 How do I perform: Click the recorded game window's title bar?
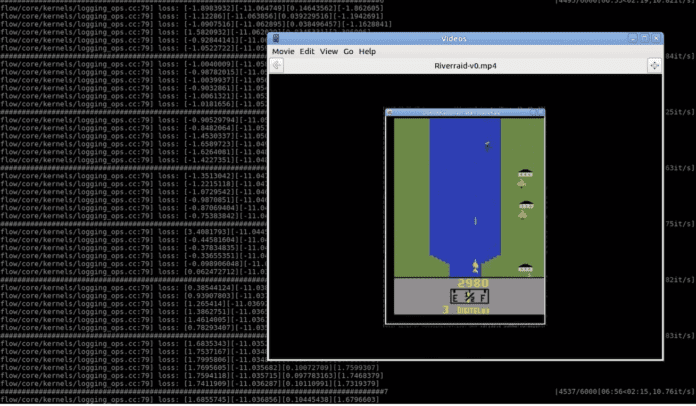pos(466,114)
